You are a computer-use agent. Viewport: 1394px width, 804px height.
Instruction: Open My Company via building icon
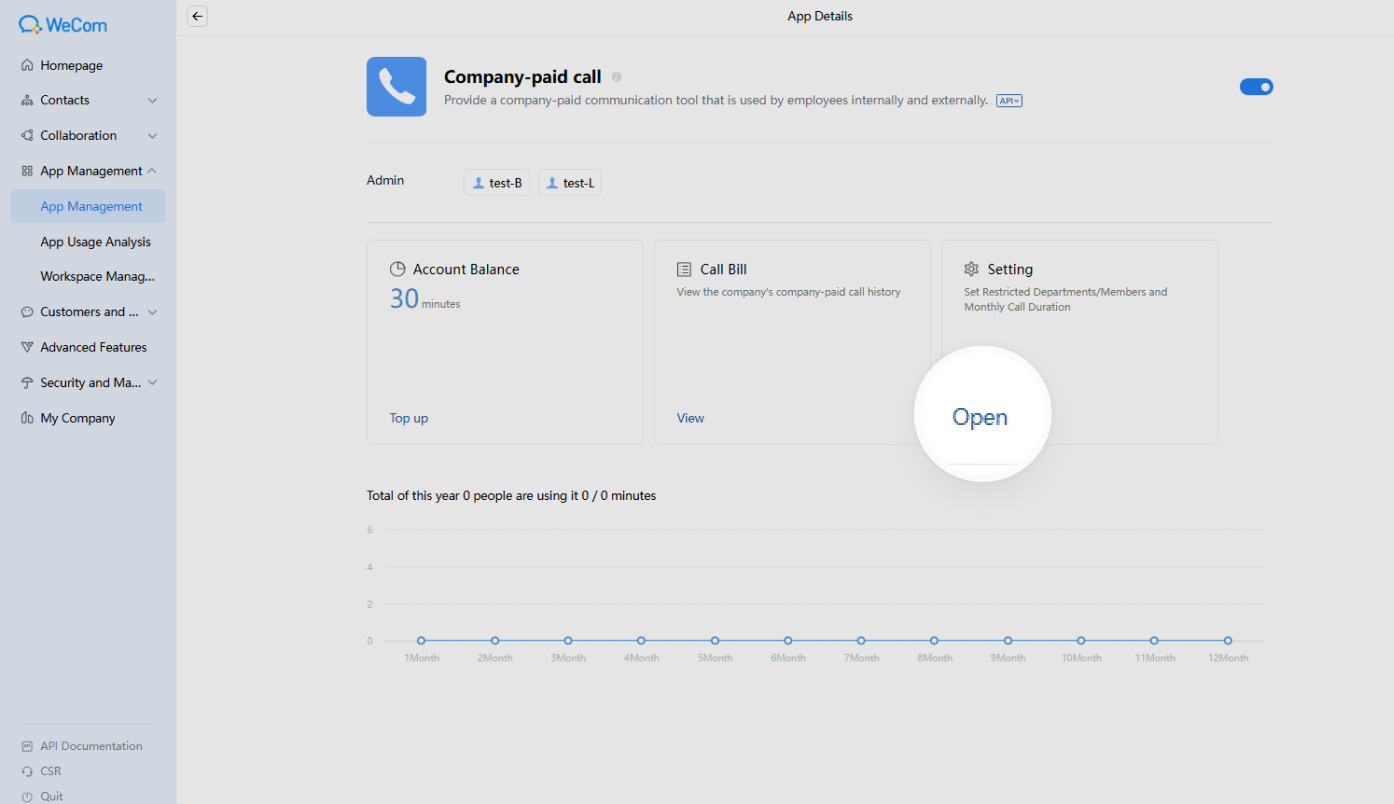(27, 418)
